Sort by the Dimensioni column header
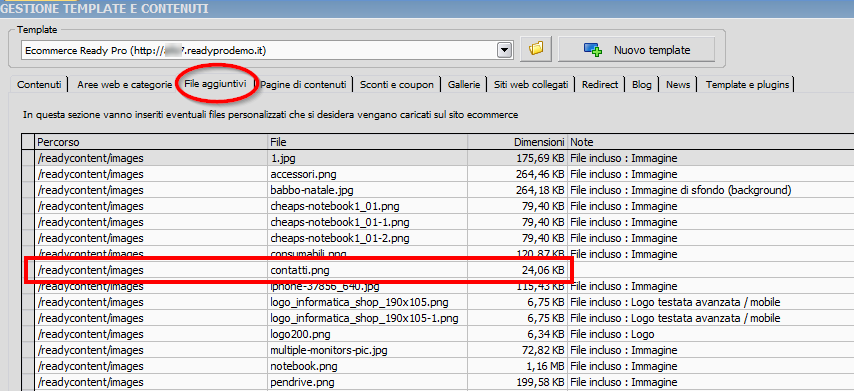 (517, 142)
